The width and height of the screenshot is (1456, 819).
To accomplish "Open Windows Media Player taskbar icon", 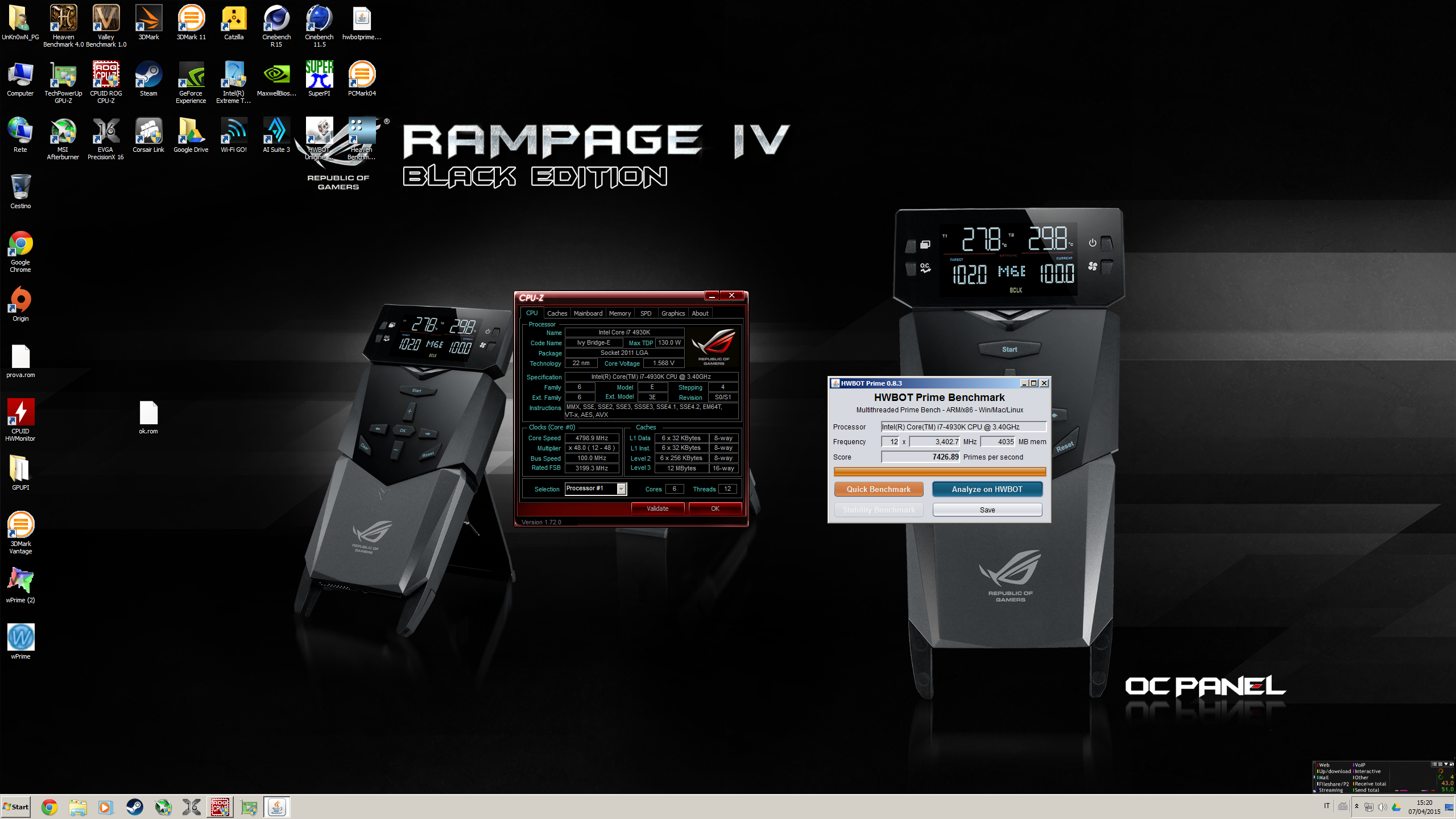I will coord(106,807).
